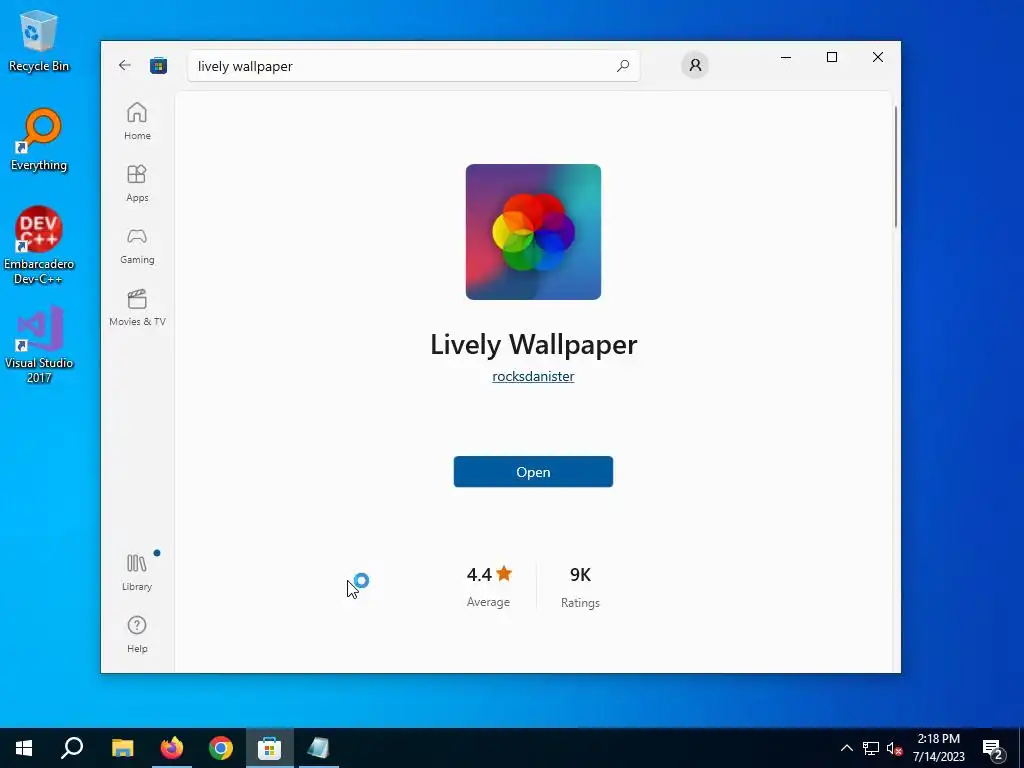Open Help in the sidebar

137,634
